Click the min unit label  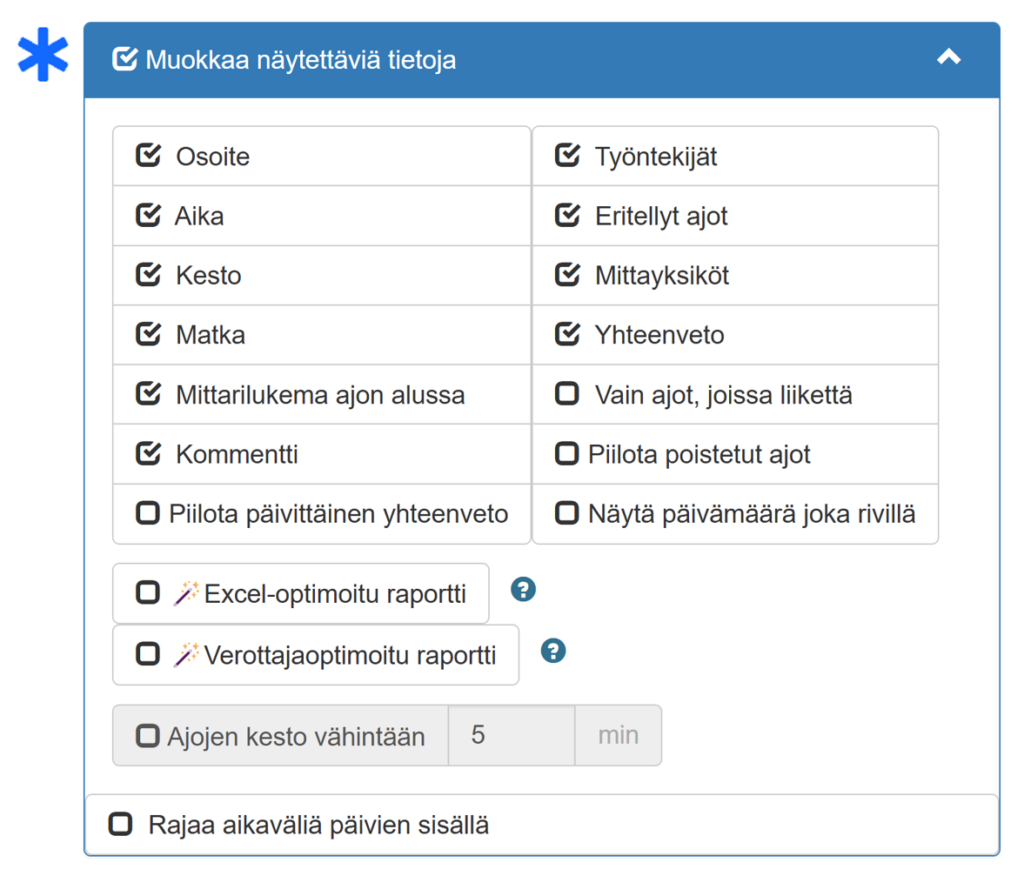pos(618,735)
